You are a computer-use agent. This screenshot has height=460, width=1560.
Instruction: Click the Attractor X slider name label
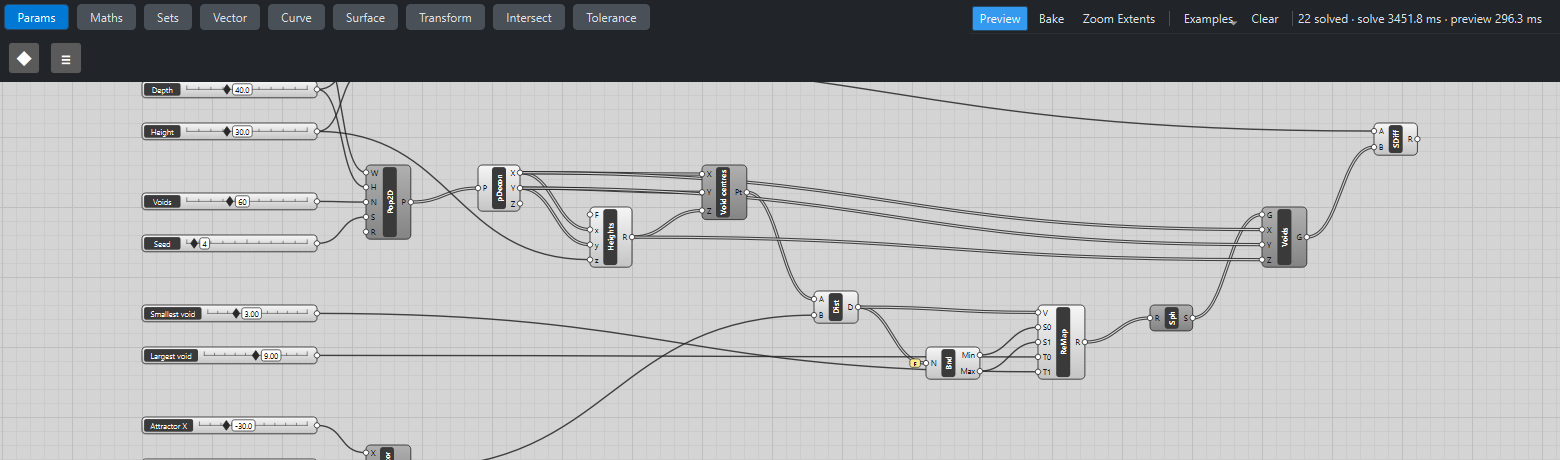169,425
